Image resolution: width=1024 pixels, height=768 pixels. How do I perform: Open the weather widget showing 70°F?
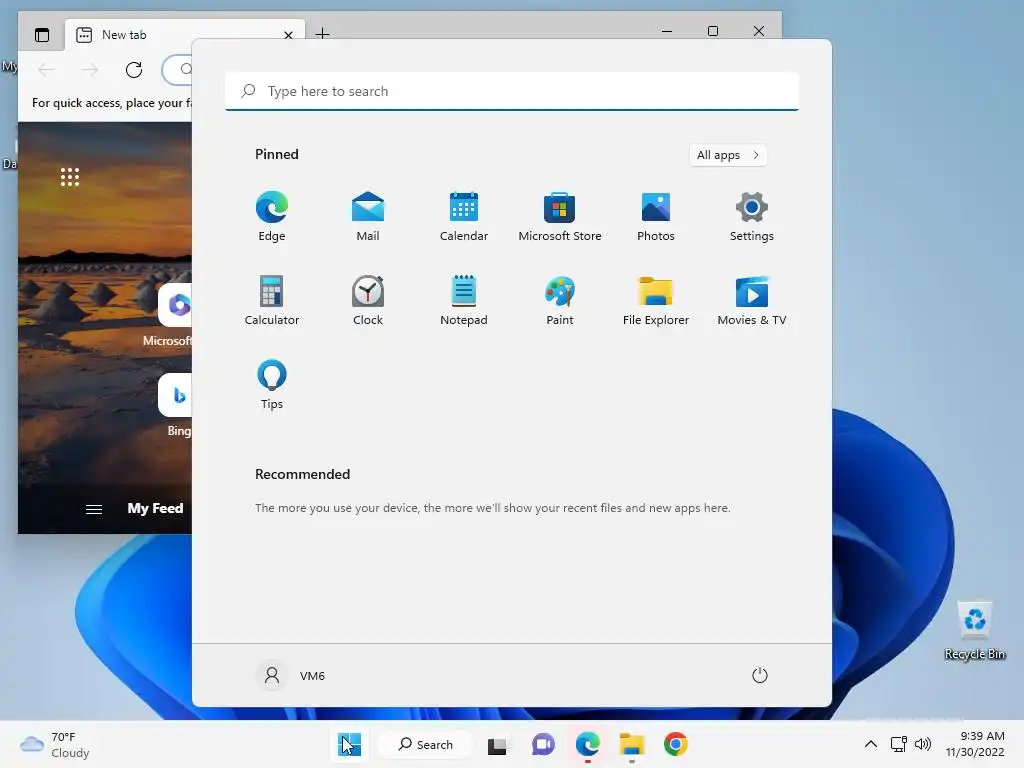click(55, 744)
